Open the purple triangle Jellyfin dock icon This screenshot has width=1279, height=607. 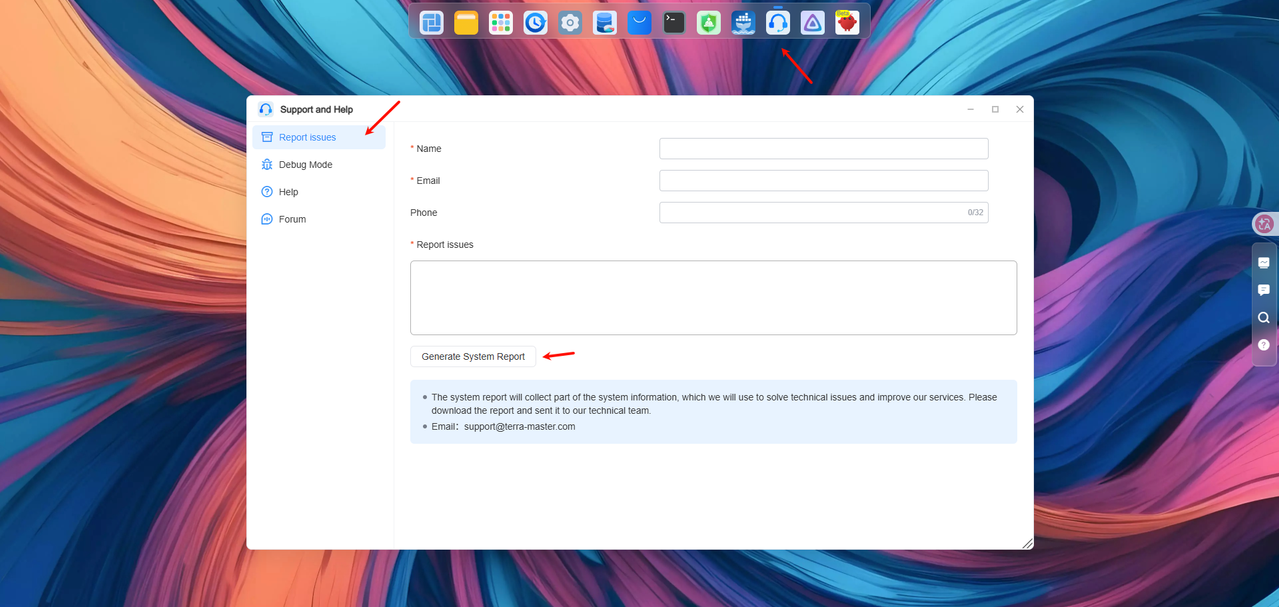click(813, 22)
